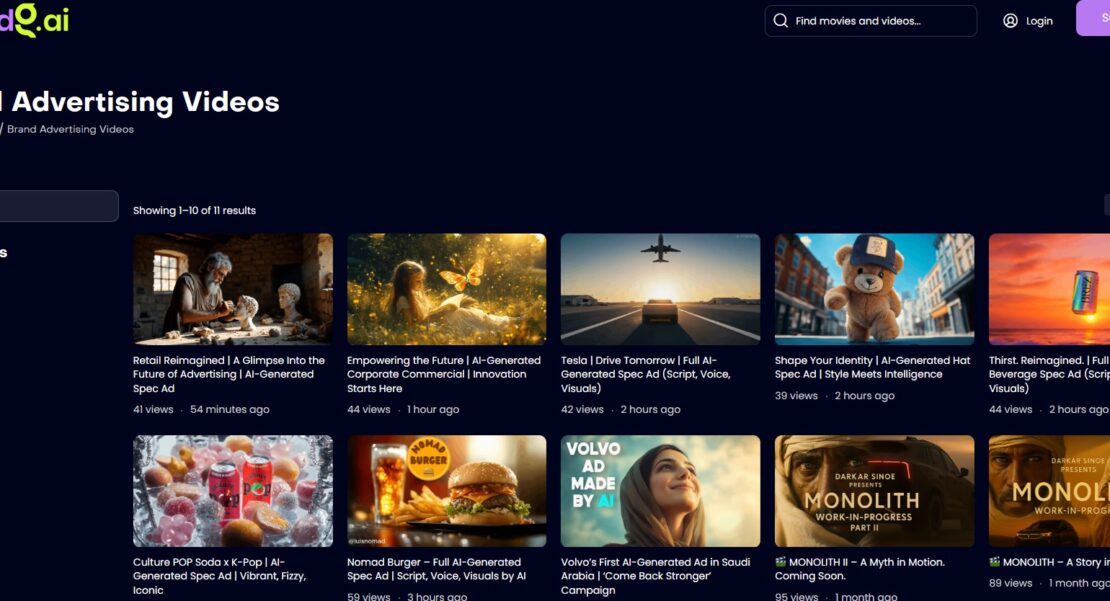Screen dimensions: 1110x601
Task: Click the 95 views count
Action: (796, 596)
